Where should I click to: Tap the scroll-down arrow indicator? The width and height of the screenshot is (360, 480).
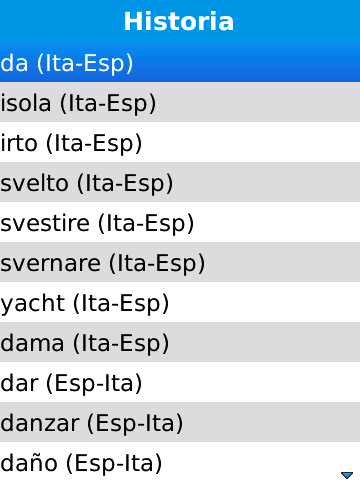coord(347,475)
